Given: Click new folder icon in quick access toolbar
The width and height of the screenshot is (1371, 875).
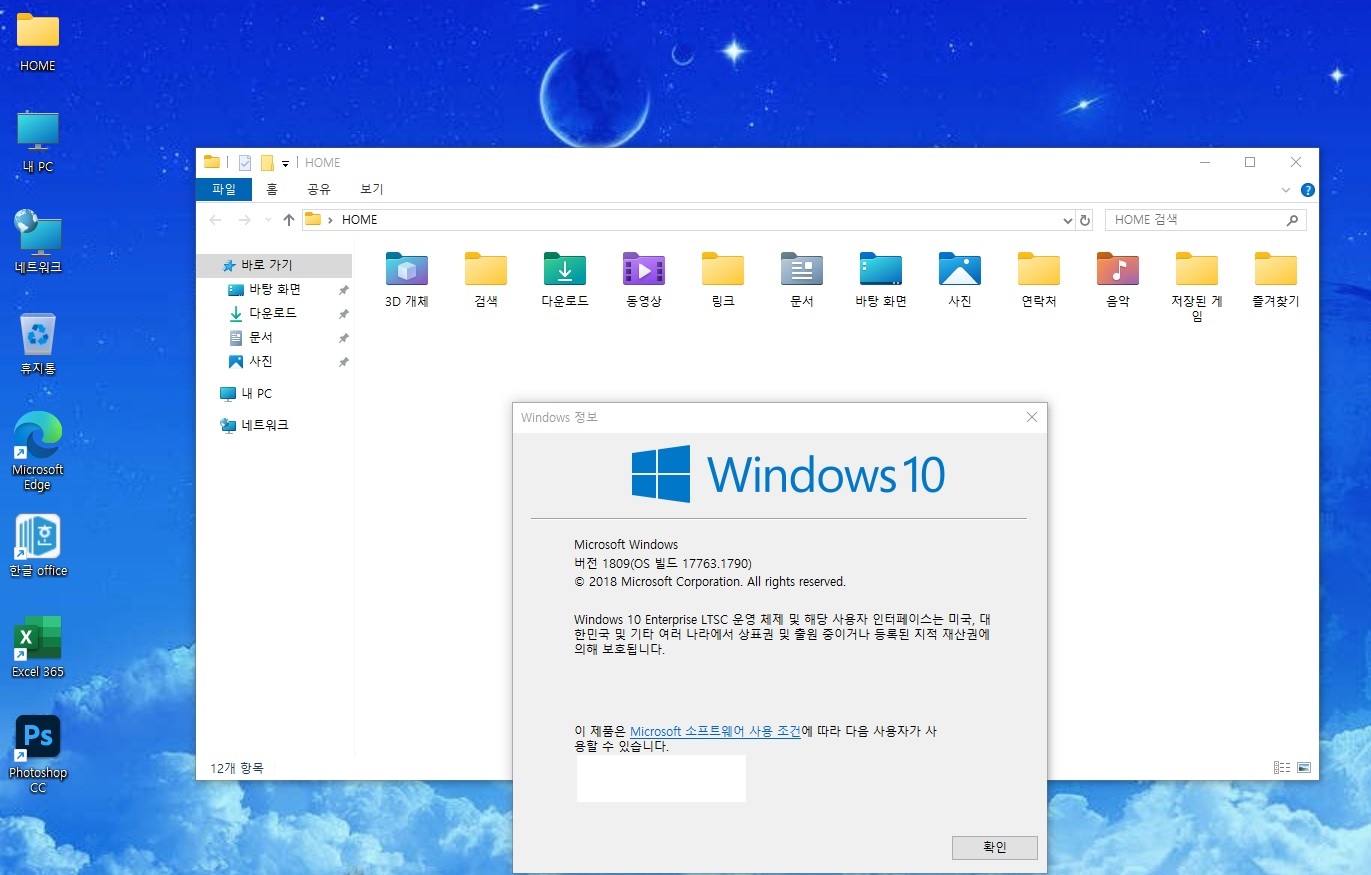Looking at the screenshot, I should click(x=267, y=163).
